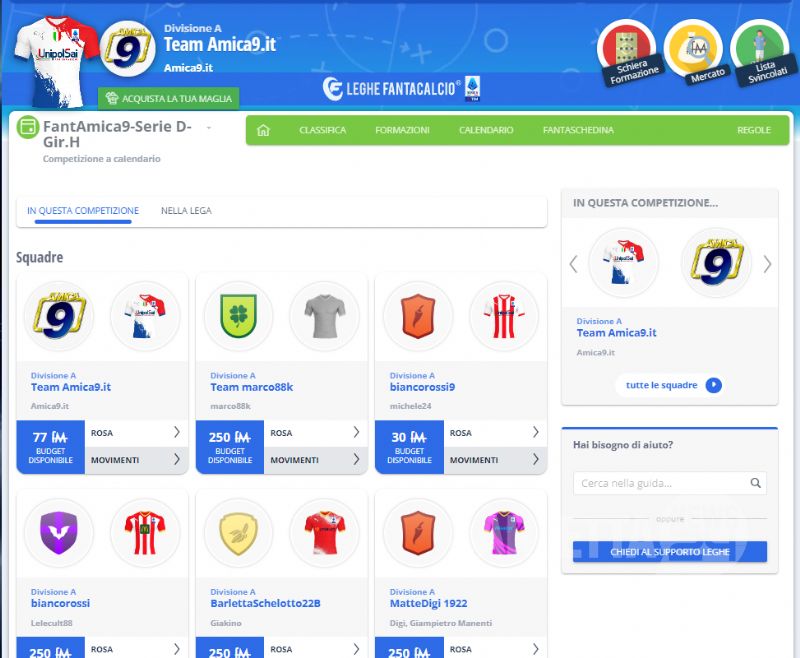Show next team in carousel
The image size is (800, 658).
coord(767,264)
